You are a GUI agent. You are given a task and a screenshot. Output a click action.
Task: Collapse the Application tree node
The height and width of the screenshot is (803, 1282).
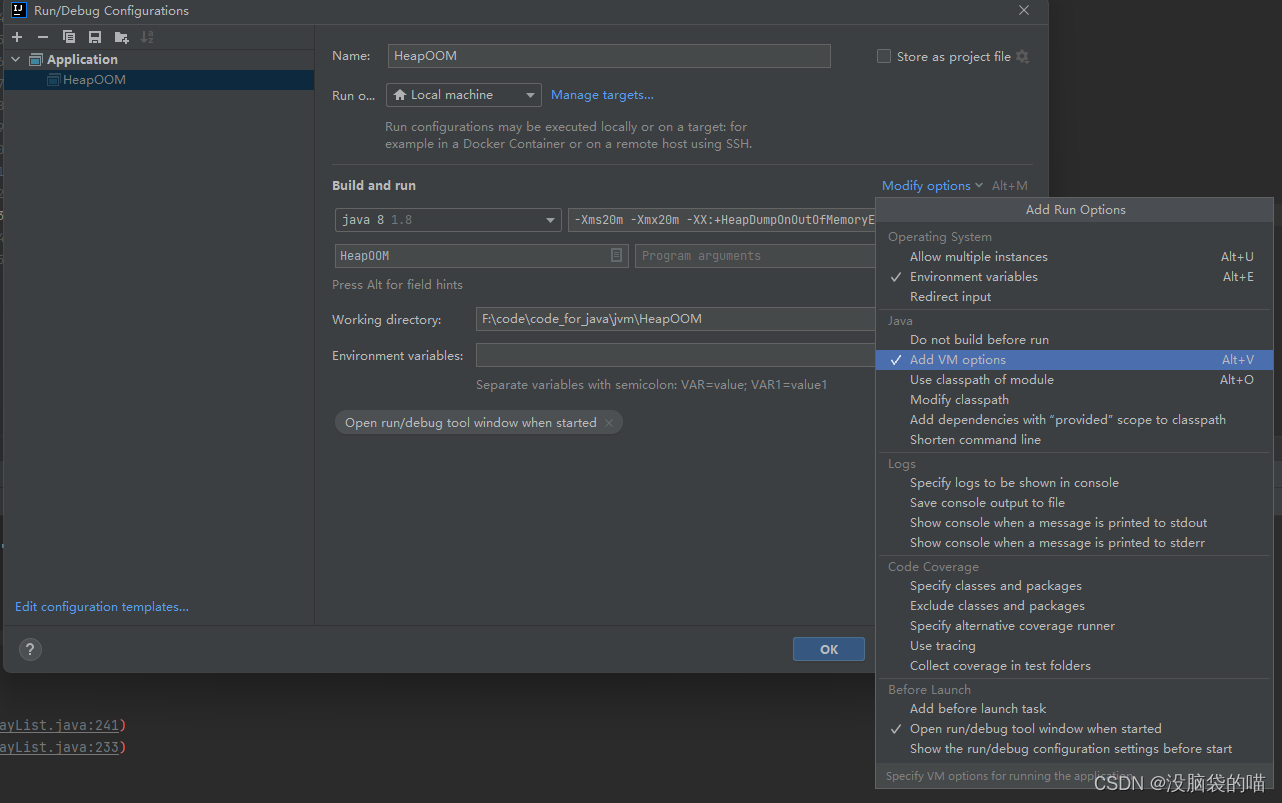click(16, 60)
